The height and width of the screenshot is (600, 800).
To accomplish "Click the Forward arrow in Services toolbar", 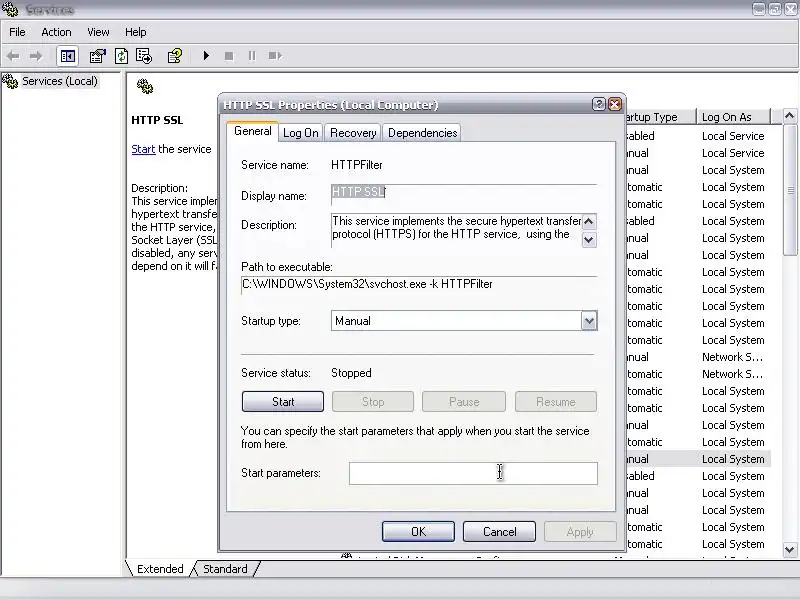I will tap(36, 56).
